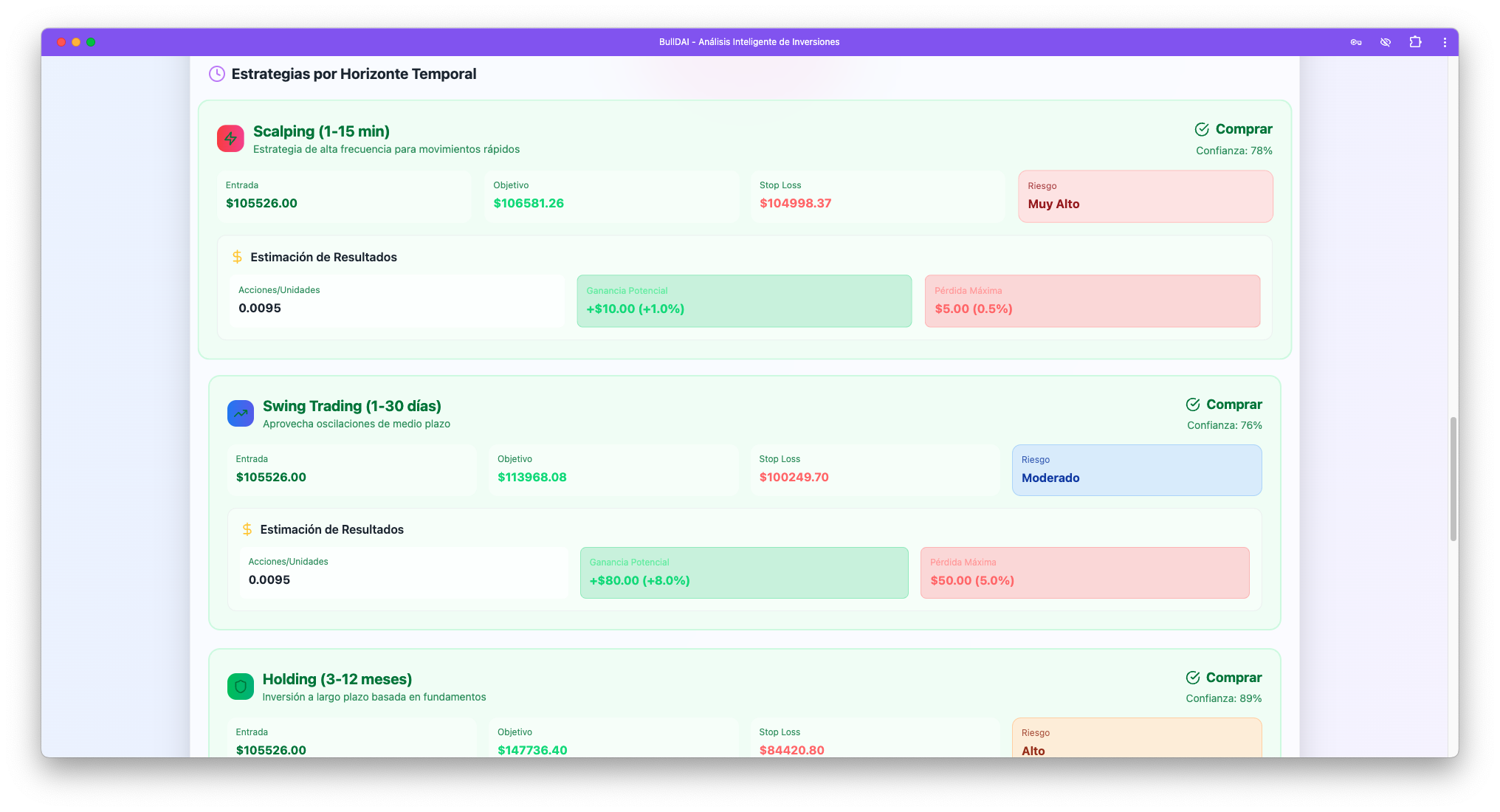1500x812 pixels.
Task: Click the password key icon in title bar
Action: [1356, 42]
